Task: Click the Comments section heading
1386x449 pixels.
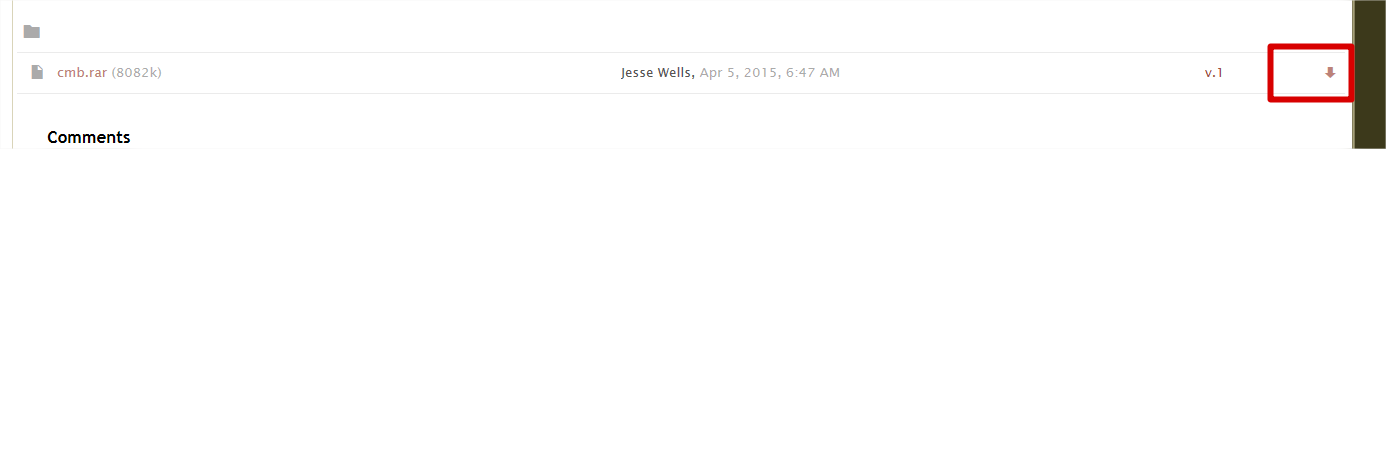Action: point(88,137)
